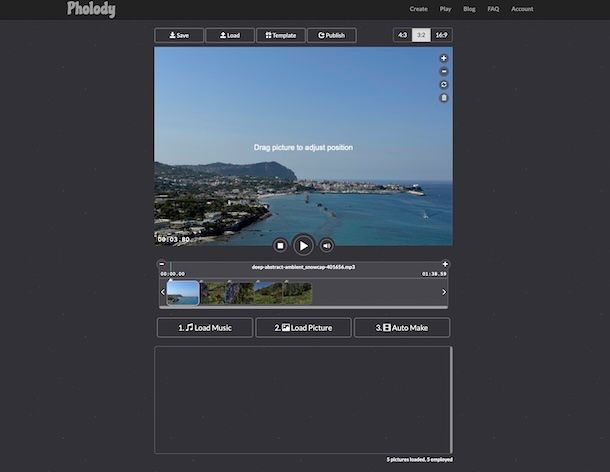Click the timeline plus icon
This screenshot has width=610, height=472.
pos(445,264)
